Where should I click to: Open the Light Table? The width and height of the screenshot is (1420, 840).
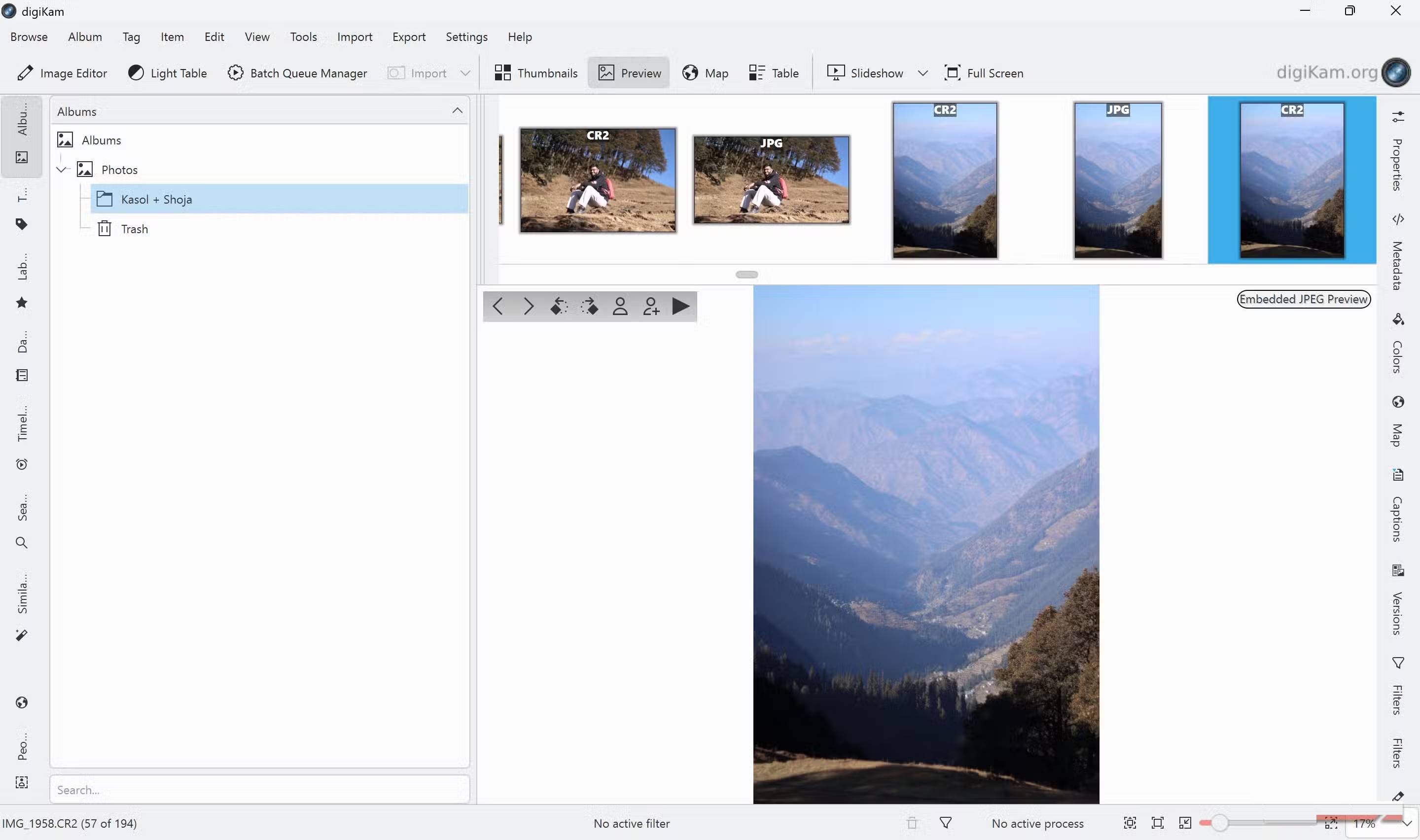point(167,72)
